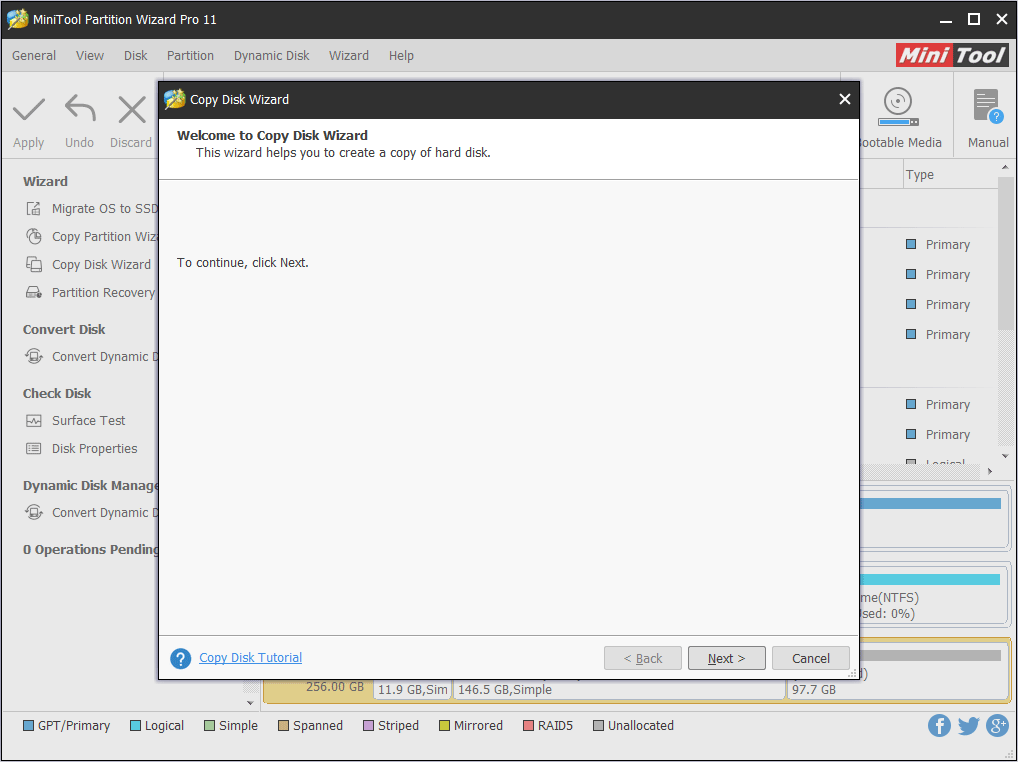Click the Undo arrow icon
The width and height of the screenshot is (1018, 762).
coord(80,109)
